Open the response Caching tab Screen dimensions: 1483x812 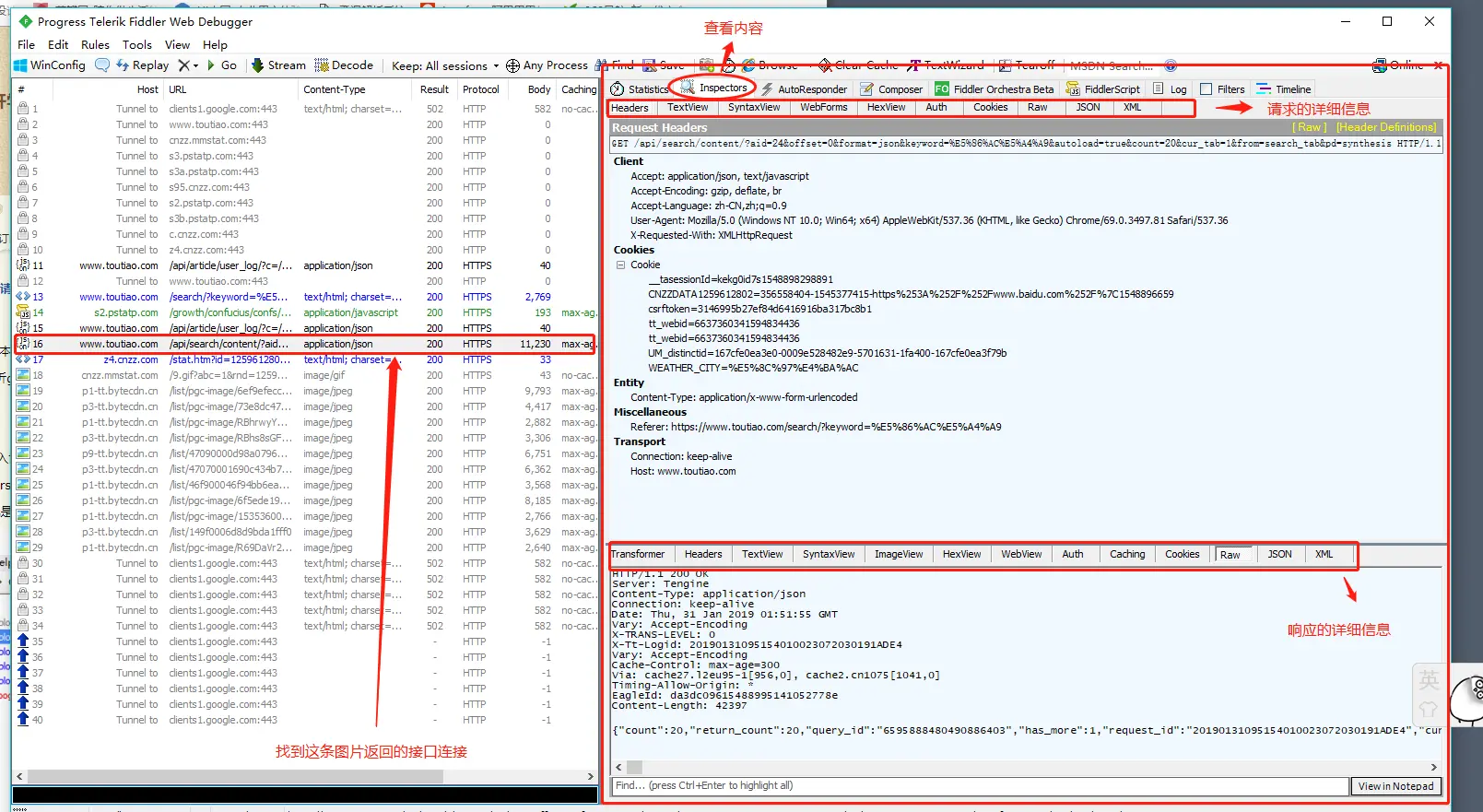pos(1127,555)
